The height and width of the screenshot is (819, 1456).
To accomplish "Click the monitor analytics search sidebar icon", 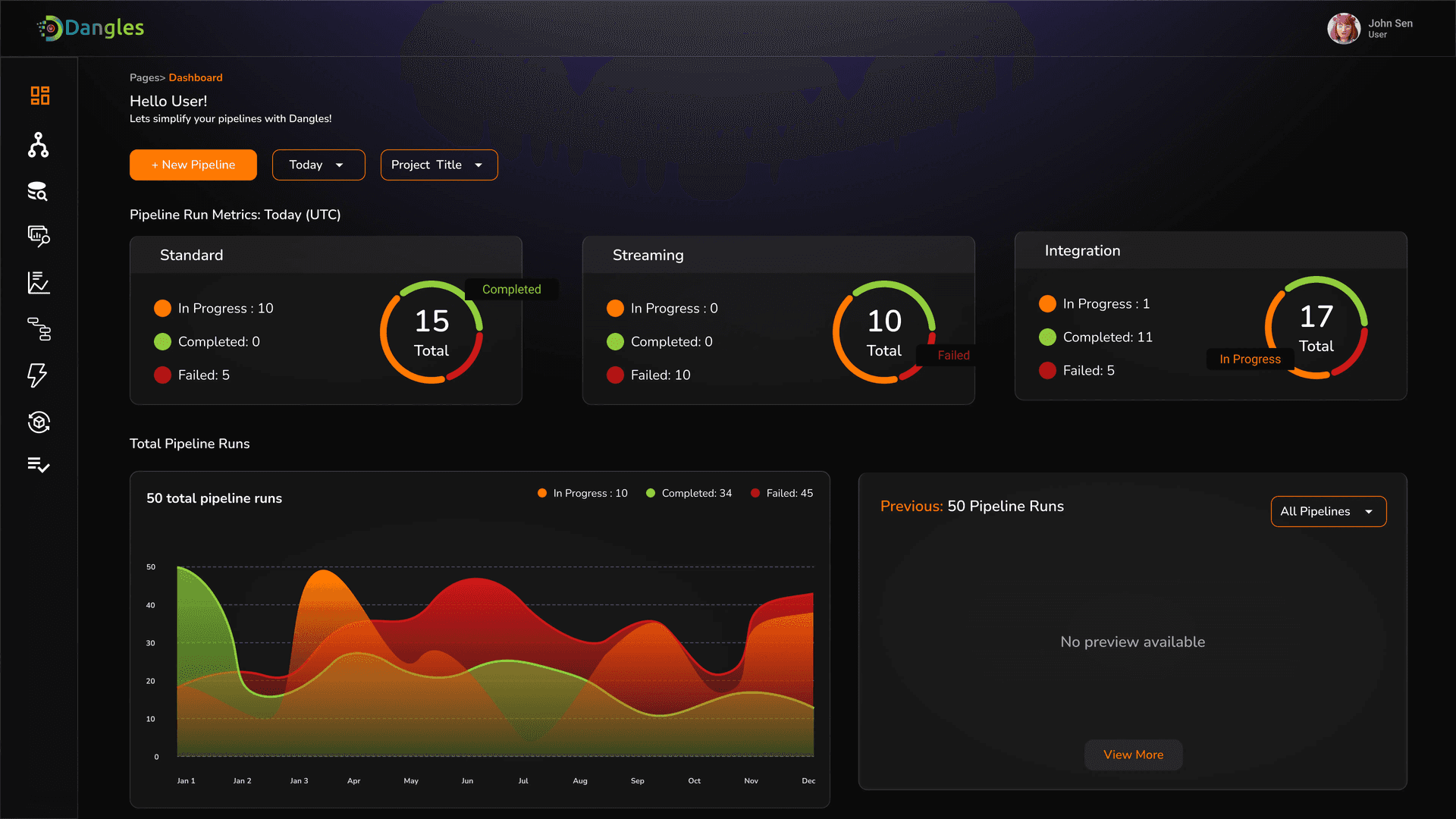I will (39, 237).
